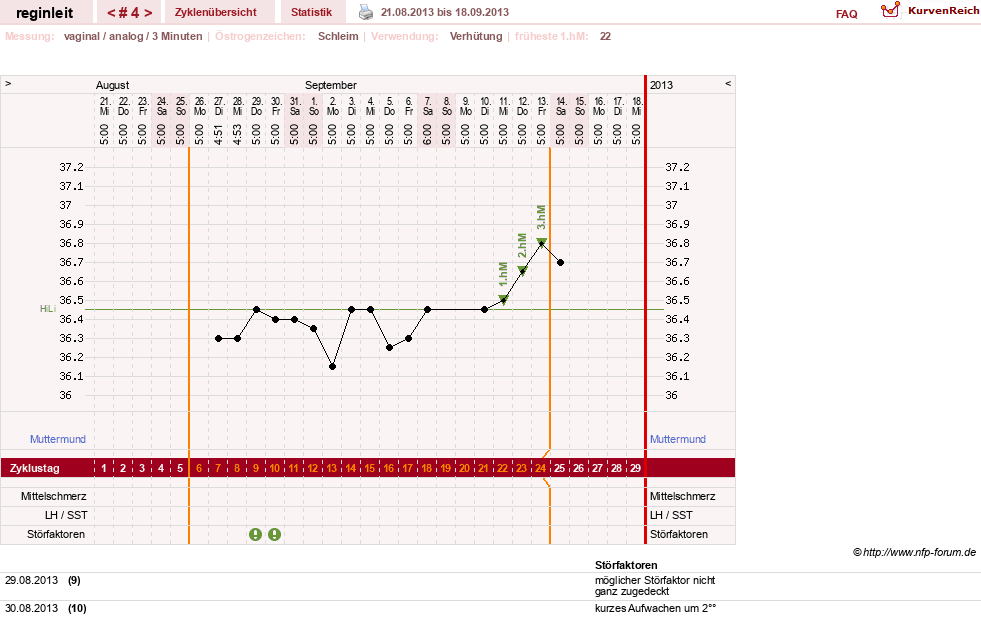Click the right Muttermund label link

pos(678,439)
